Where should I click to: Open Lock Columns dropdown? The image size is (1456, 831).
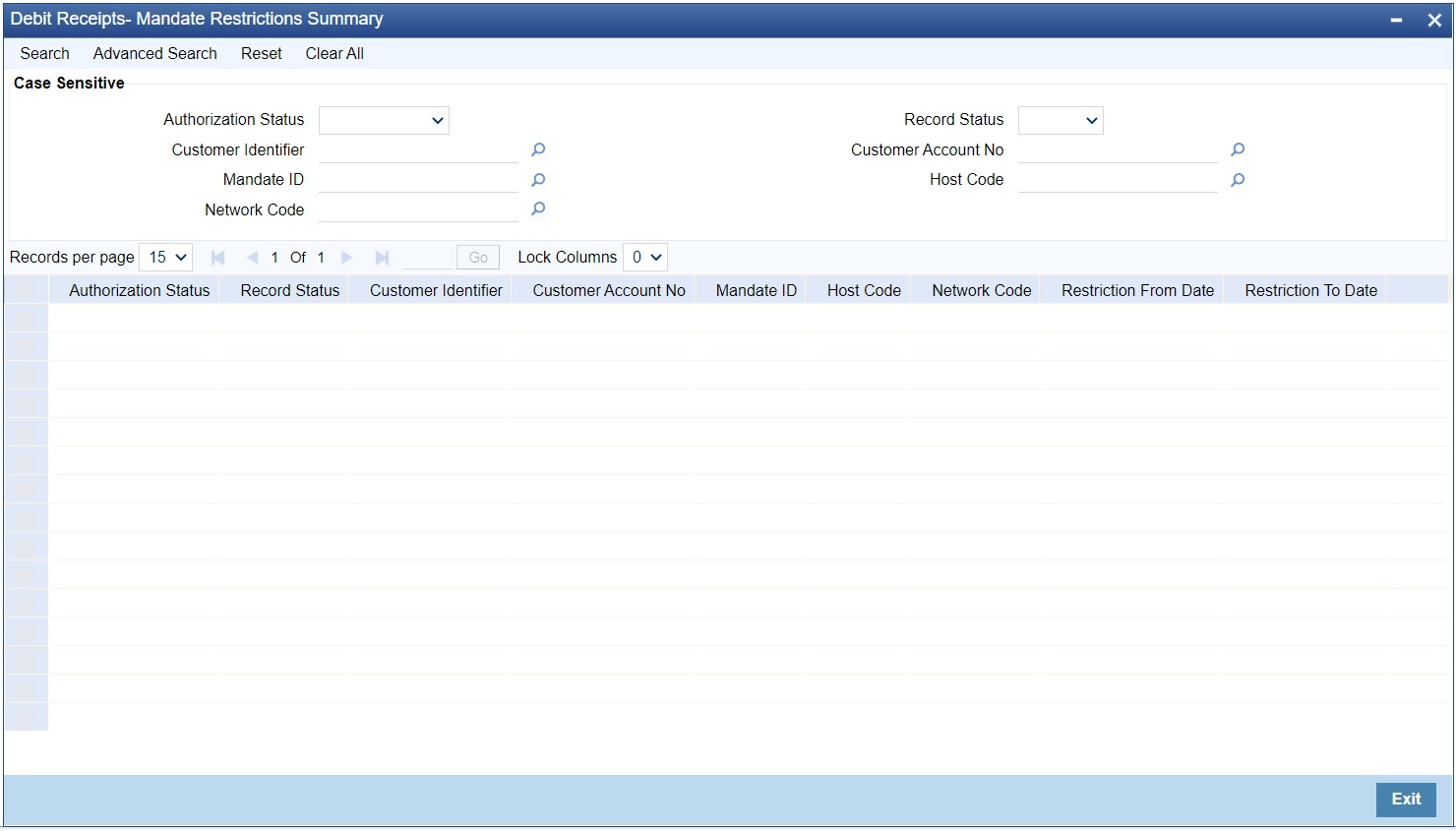pyautogui.click(x=645, y=258)
